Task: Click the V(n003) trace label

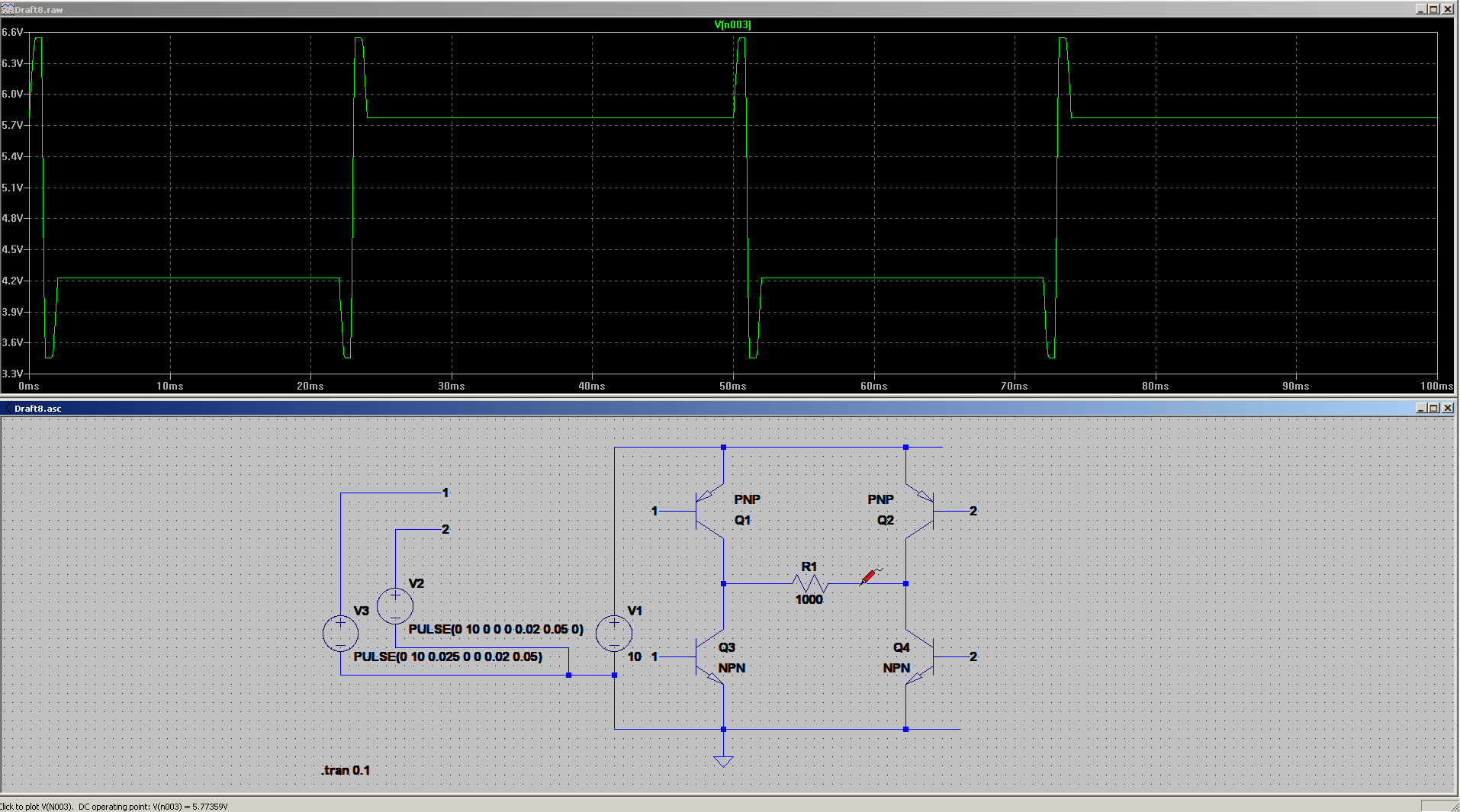Action: pos(732,25)
